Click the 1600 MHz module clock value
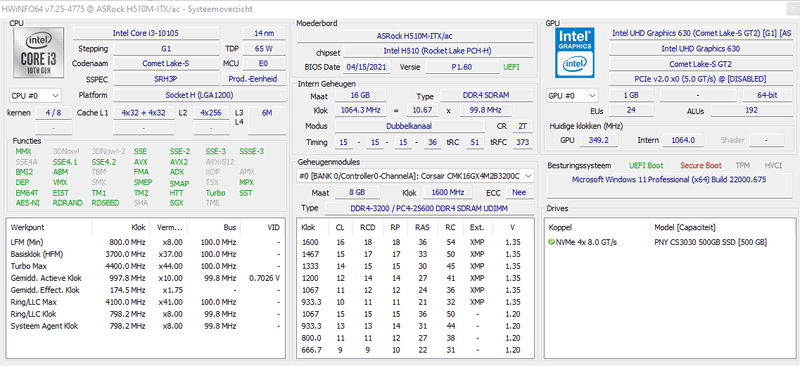The height and width of the screenshot is (366, 800). (449, 192)
